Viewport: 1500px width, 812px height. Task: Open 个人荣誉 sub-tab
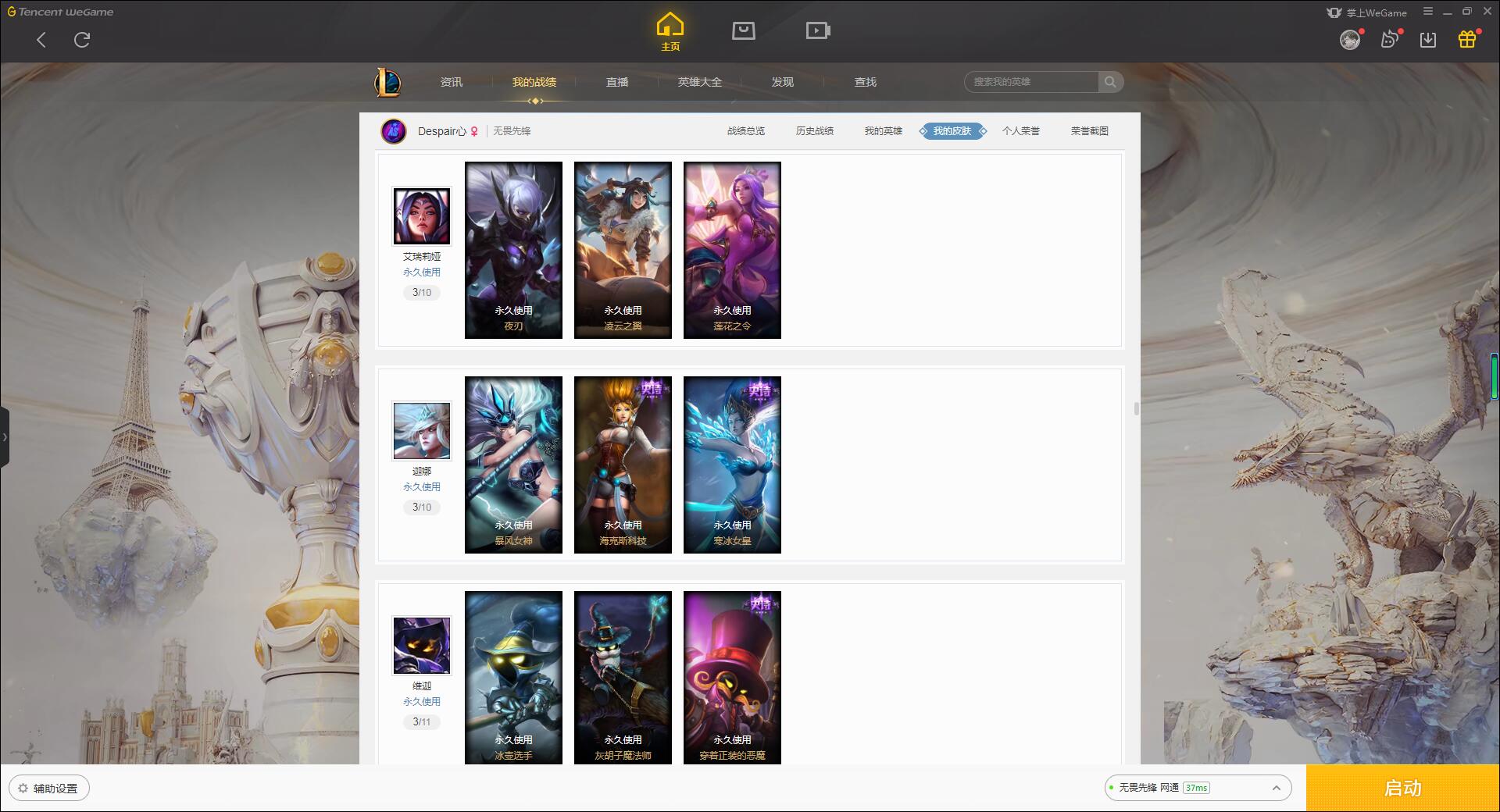(x=1021, y=131)
